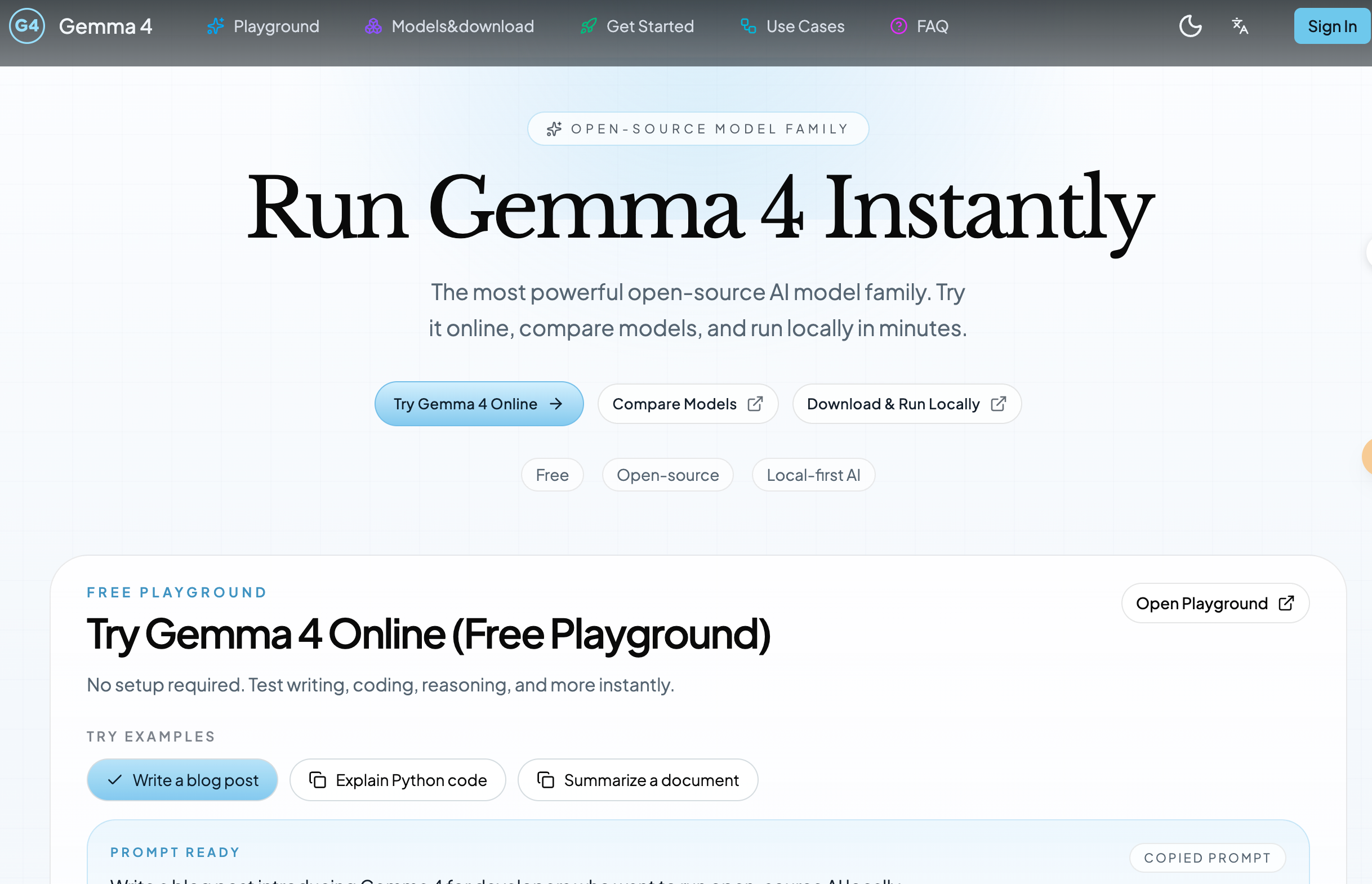
Task: Click the G4 logo icon
Action: (27, 26)
